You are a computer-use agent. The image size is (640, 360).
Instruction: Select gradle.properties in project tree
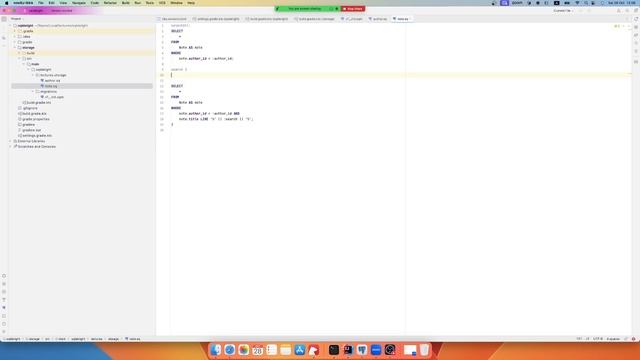[x=36, y=119]
